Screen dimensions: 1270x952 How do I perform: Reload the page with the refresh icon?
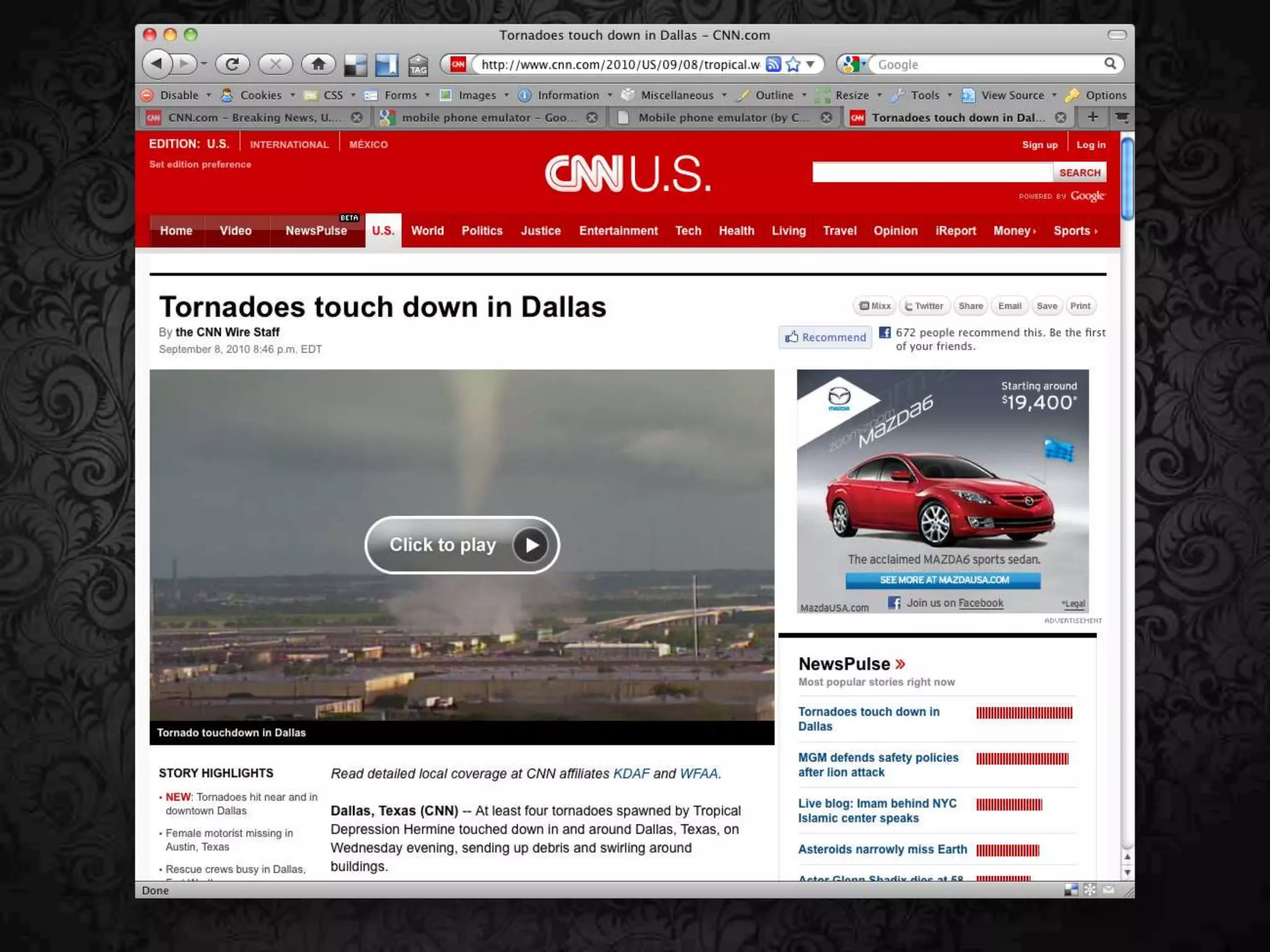click(233, 64)
